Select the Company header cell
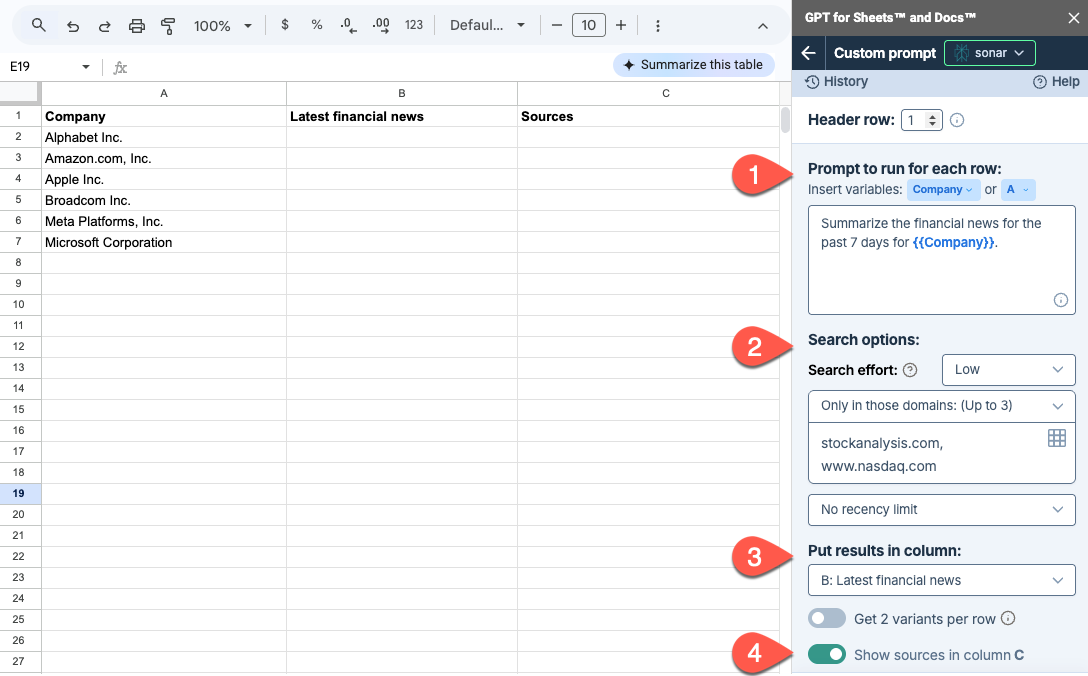 tap(164, 117)
